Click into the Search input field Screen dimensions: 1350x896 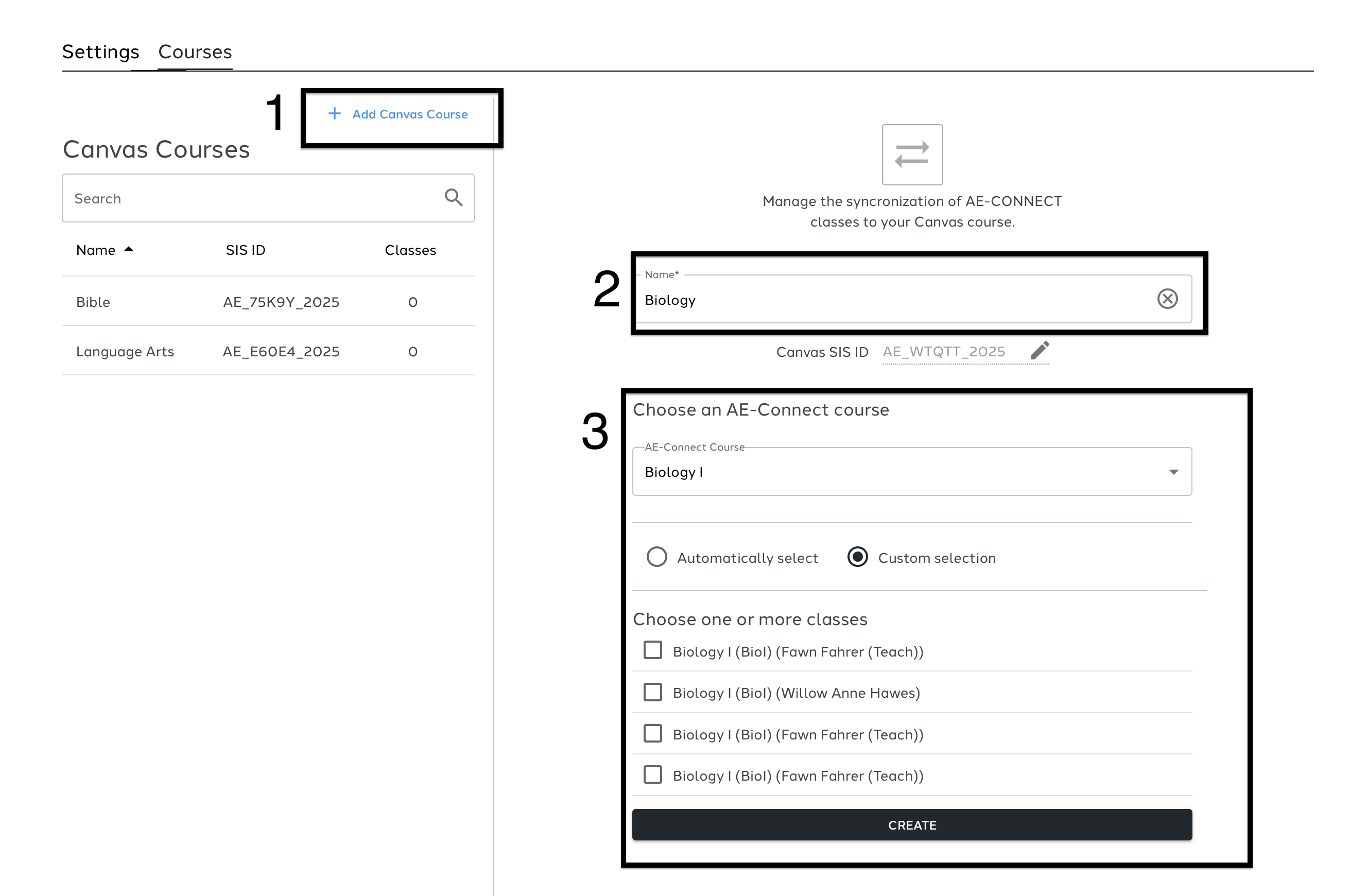tap(251, 198)
